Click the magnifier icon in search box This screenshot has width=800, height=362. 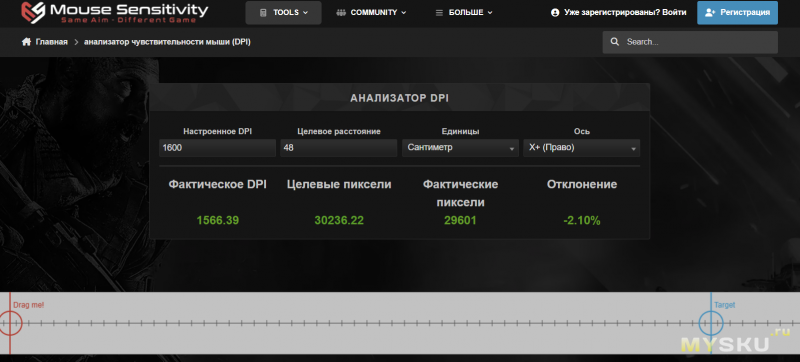tap(615, 42)
